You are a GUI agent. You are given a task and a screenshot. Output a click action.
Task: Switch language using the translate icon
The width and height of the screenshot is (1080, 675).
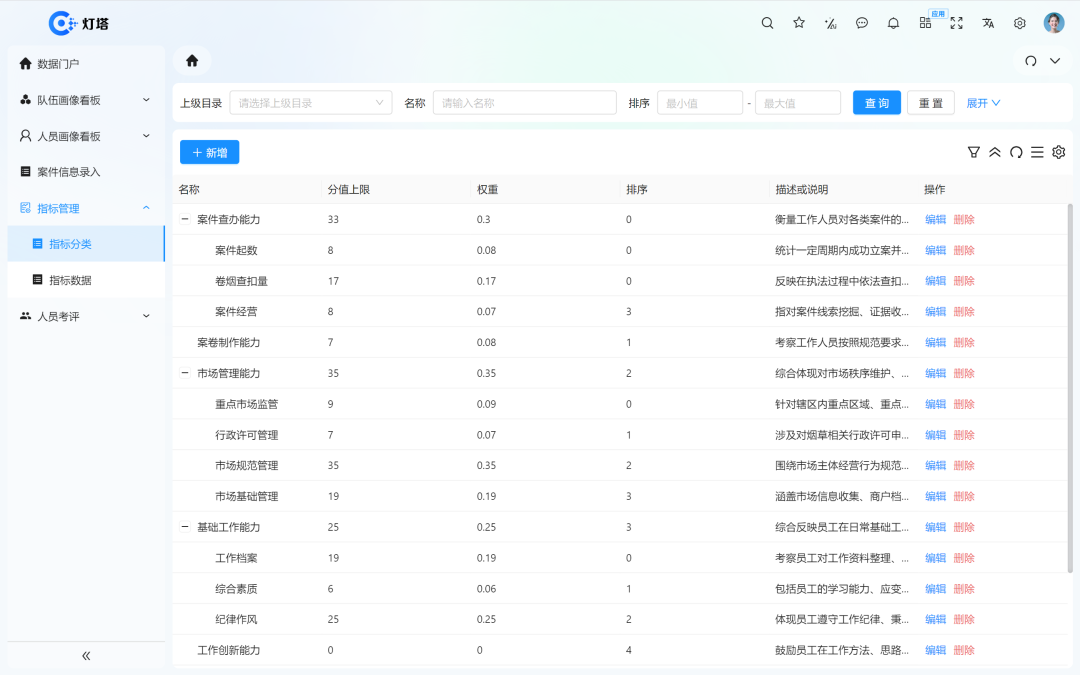tap(988, 22)
